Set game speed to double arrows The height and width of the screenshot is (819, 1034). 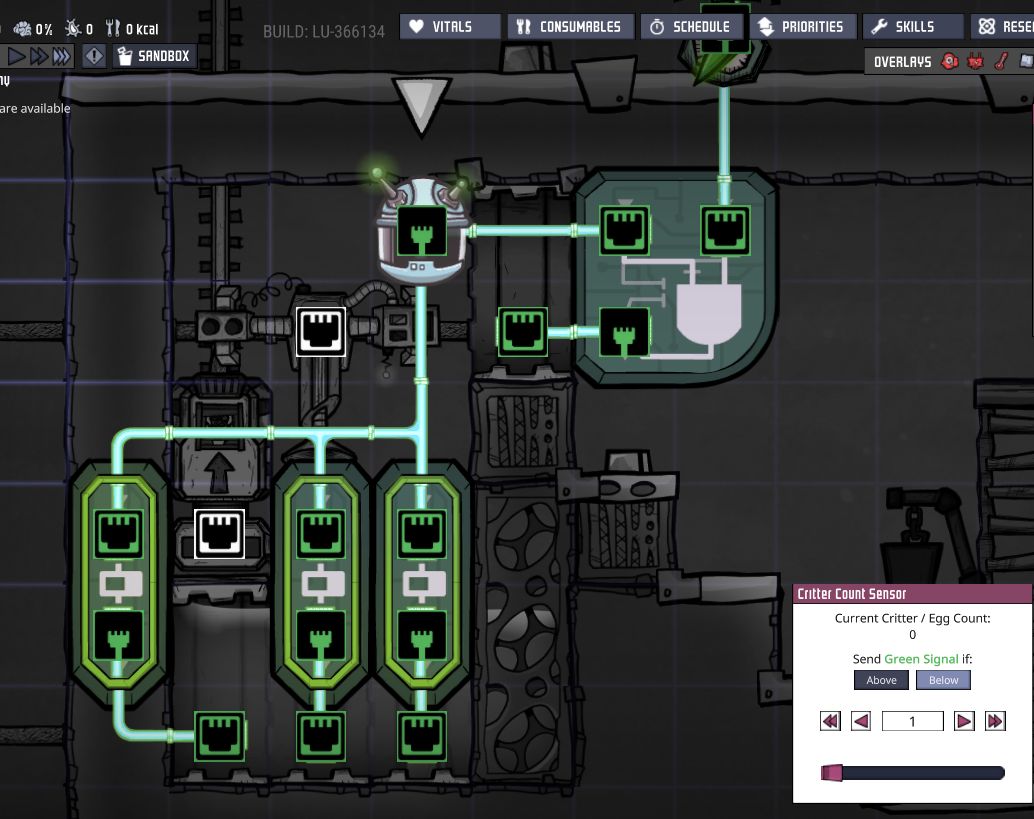tap(39, 56)
